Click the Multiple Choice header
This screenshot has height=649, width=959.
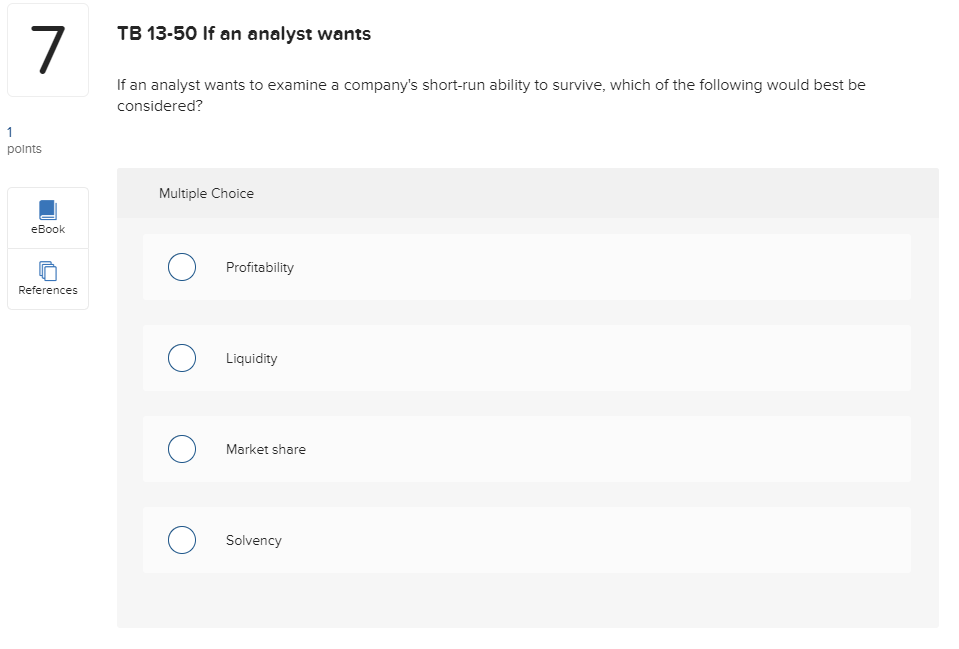click(x=206, y=193)
